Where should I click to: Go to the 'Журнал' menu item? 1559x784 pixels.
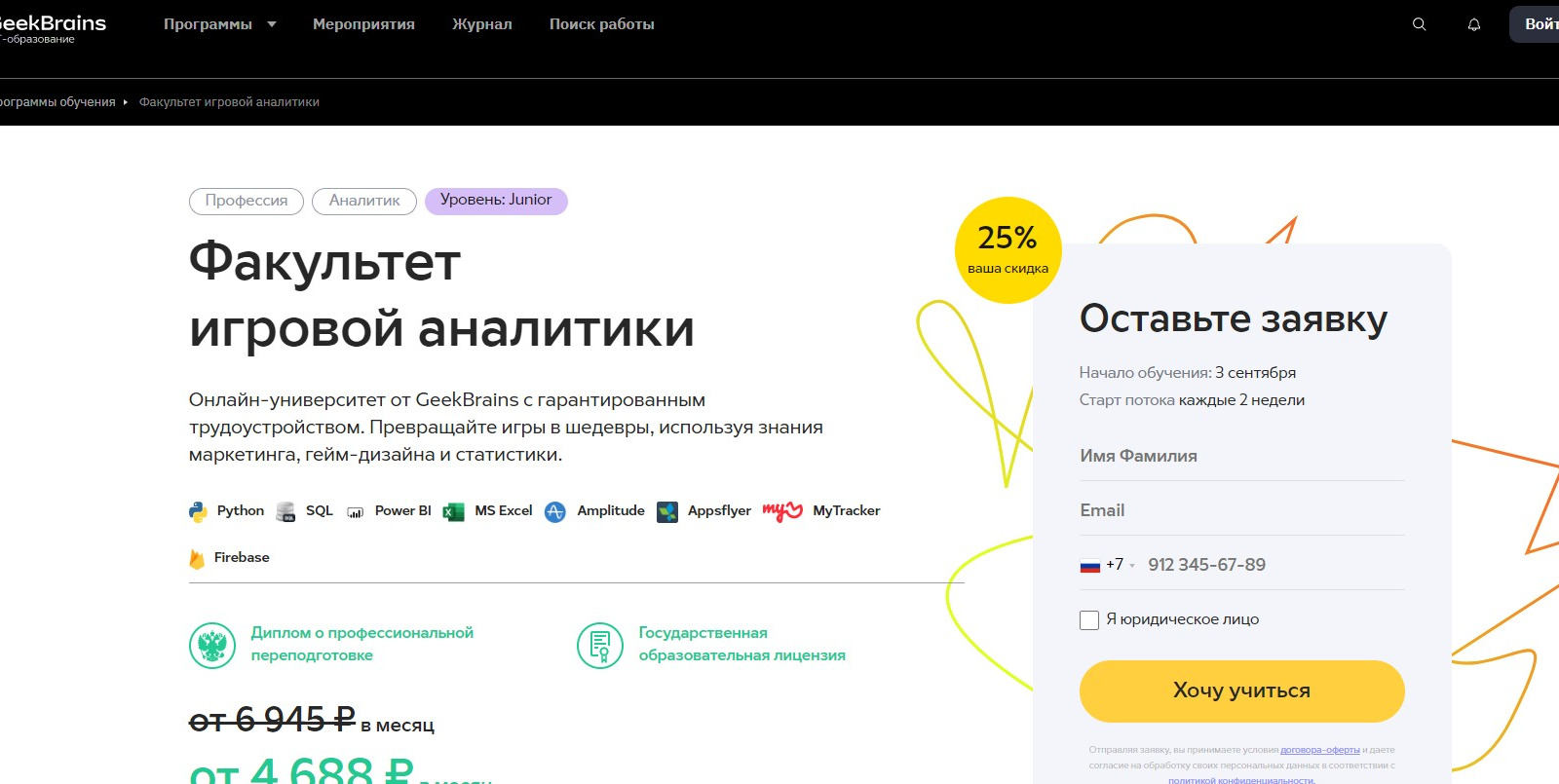(481, 24)
